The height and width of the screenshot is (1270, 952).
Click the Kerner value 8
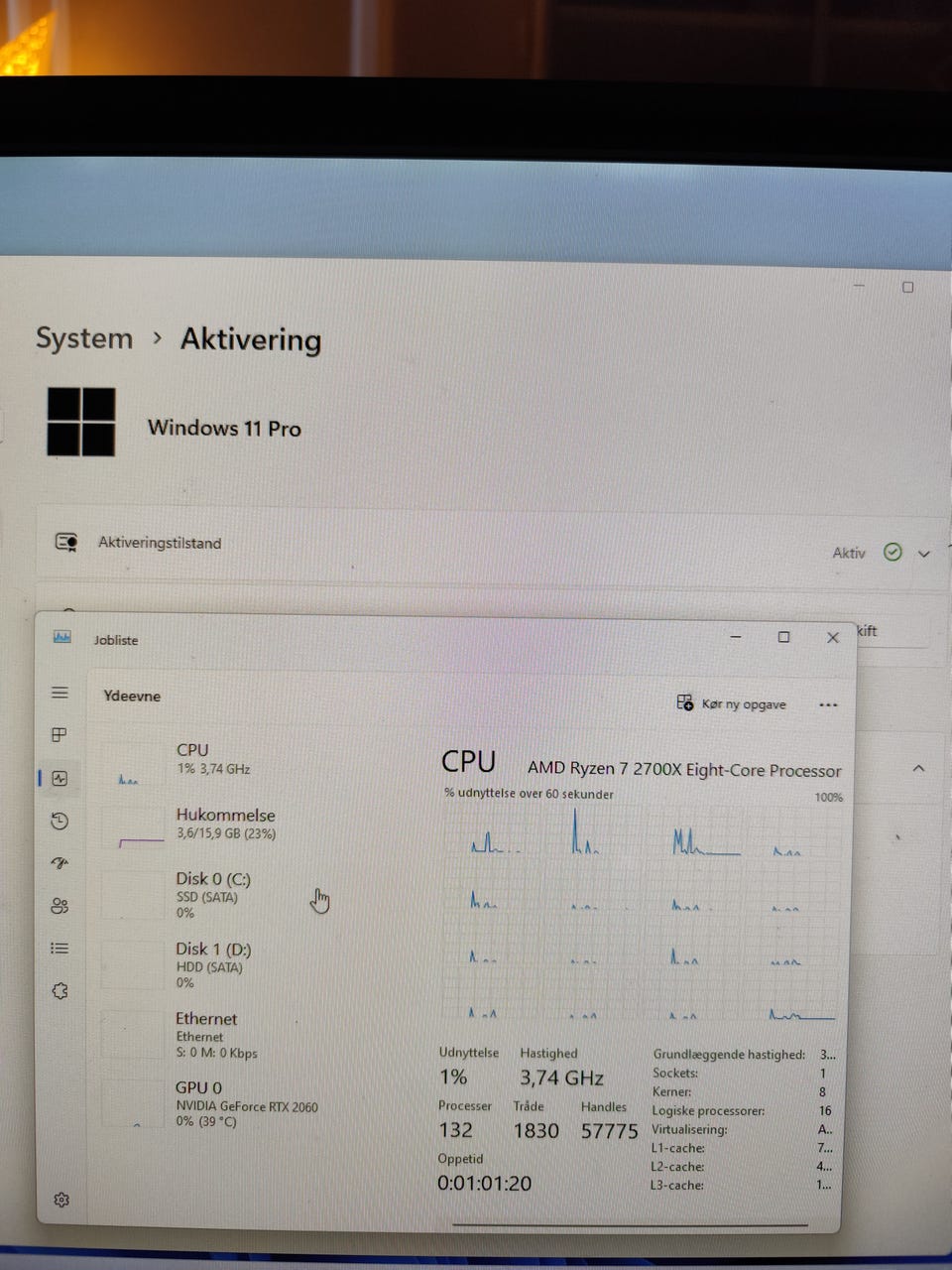[x=822, y=1091]
